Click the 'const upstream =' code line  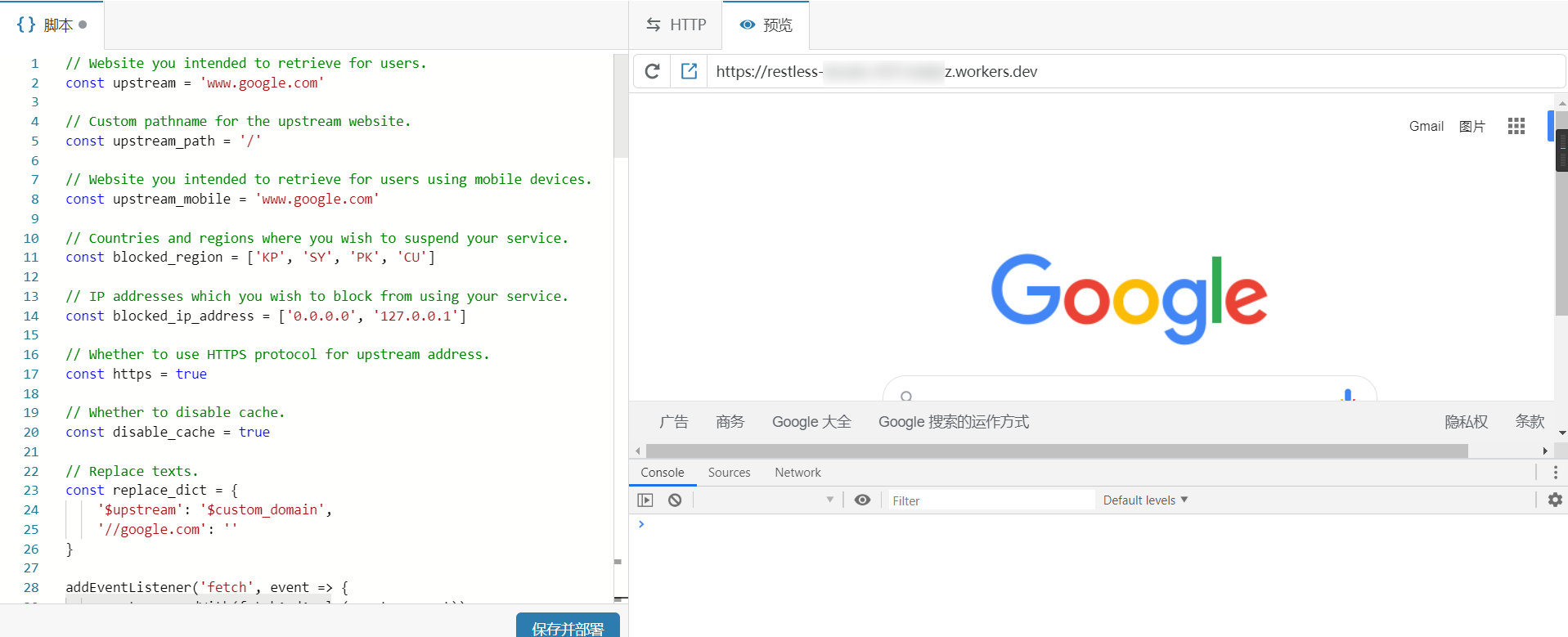[195, 83]
